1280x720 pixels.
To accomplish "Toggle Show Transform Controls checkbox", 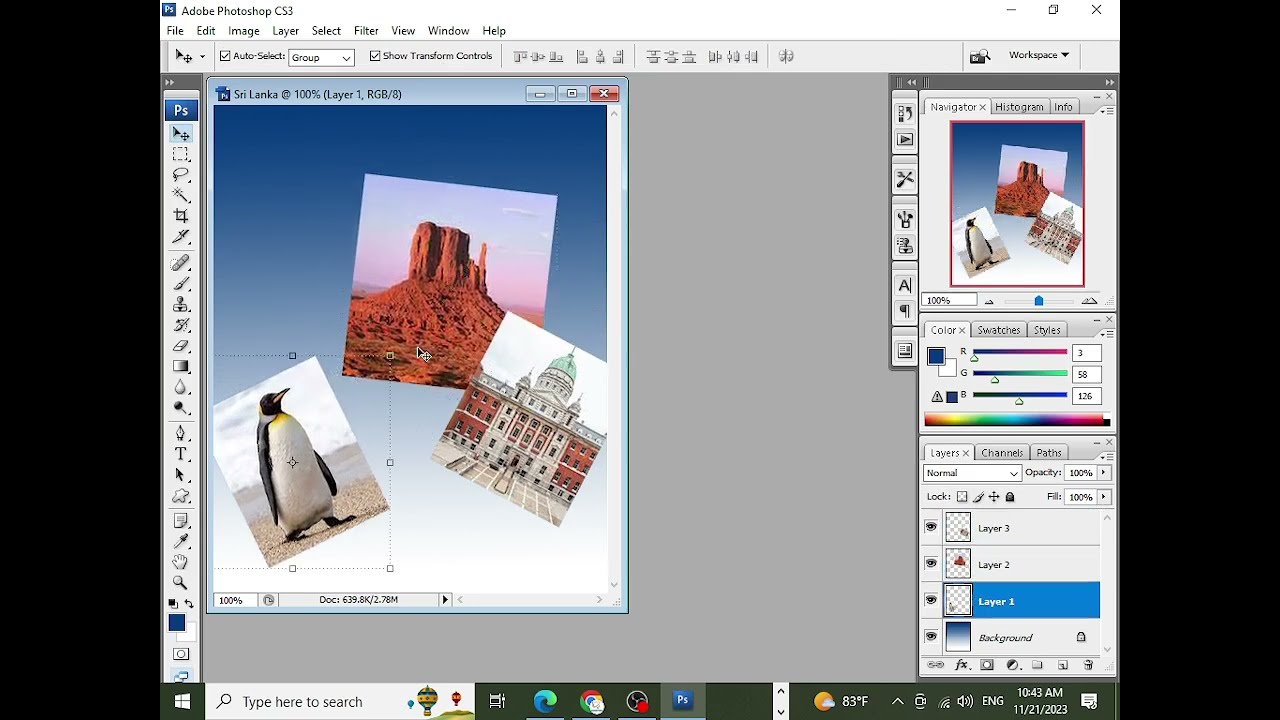I will pyautogui.click(x=375, y=56).
